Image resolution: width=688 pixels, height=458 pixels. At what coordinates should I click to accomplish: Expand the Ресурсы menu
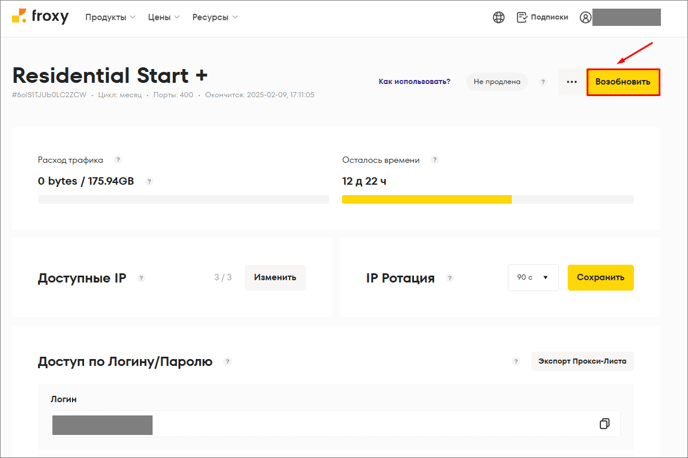pyautogui.click(x=215, y=17)
